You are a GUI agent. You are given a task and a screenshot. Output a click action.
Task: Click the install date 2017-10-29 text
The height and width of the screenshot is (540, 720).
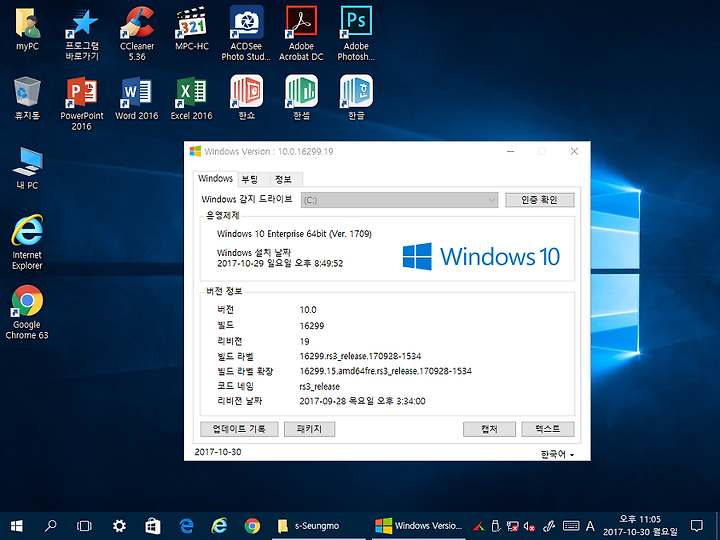(280, 264)
